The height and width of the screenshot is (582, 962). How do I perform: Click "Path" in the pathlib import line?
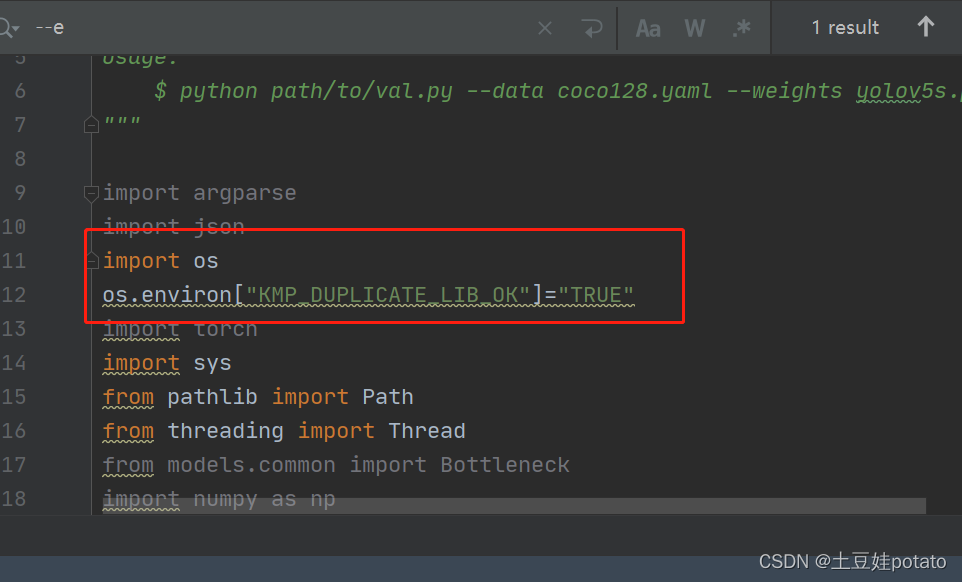click(388, 397)
